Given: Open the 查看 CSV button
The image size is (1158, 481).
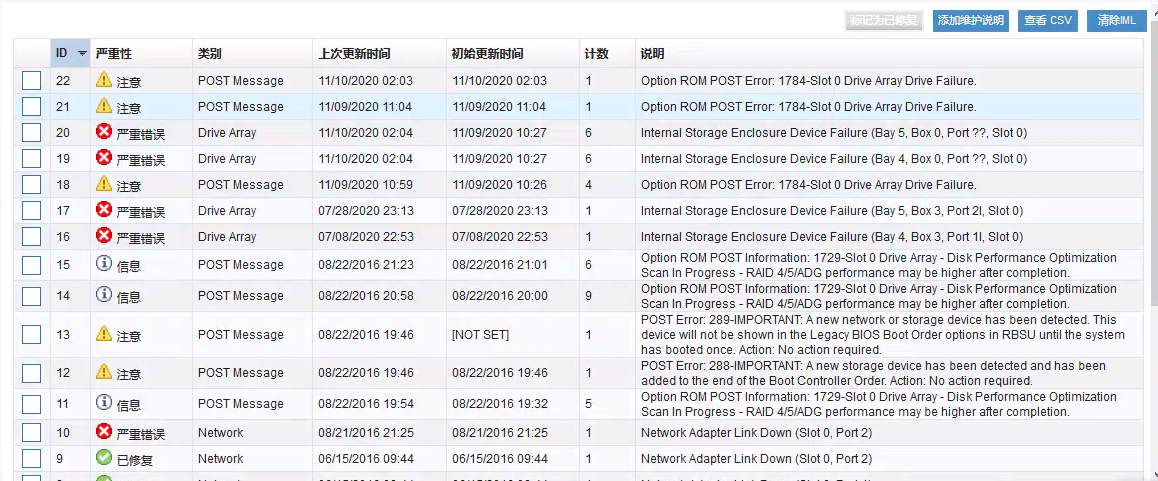Looking at the screenshot, I should tap(1048, 21).
